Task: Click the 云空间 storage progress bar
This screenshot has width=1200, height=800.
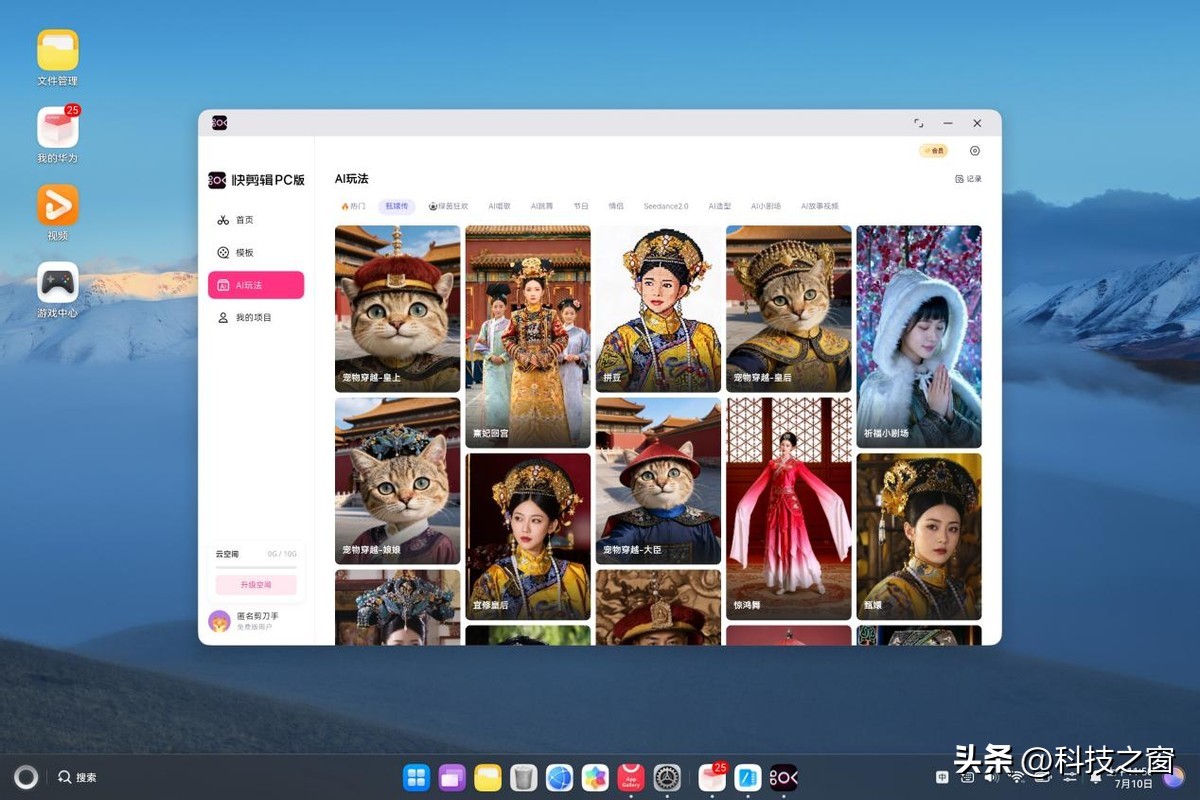Action: [256, 567]
